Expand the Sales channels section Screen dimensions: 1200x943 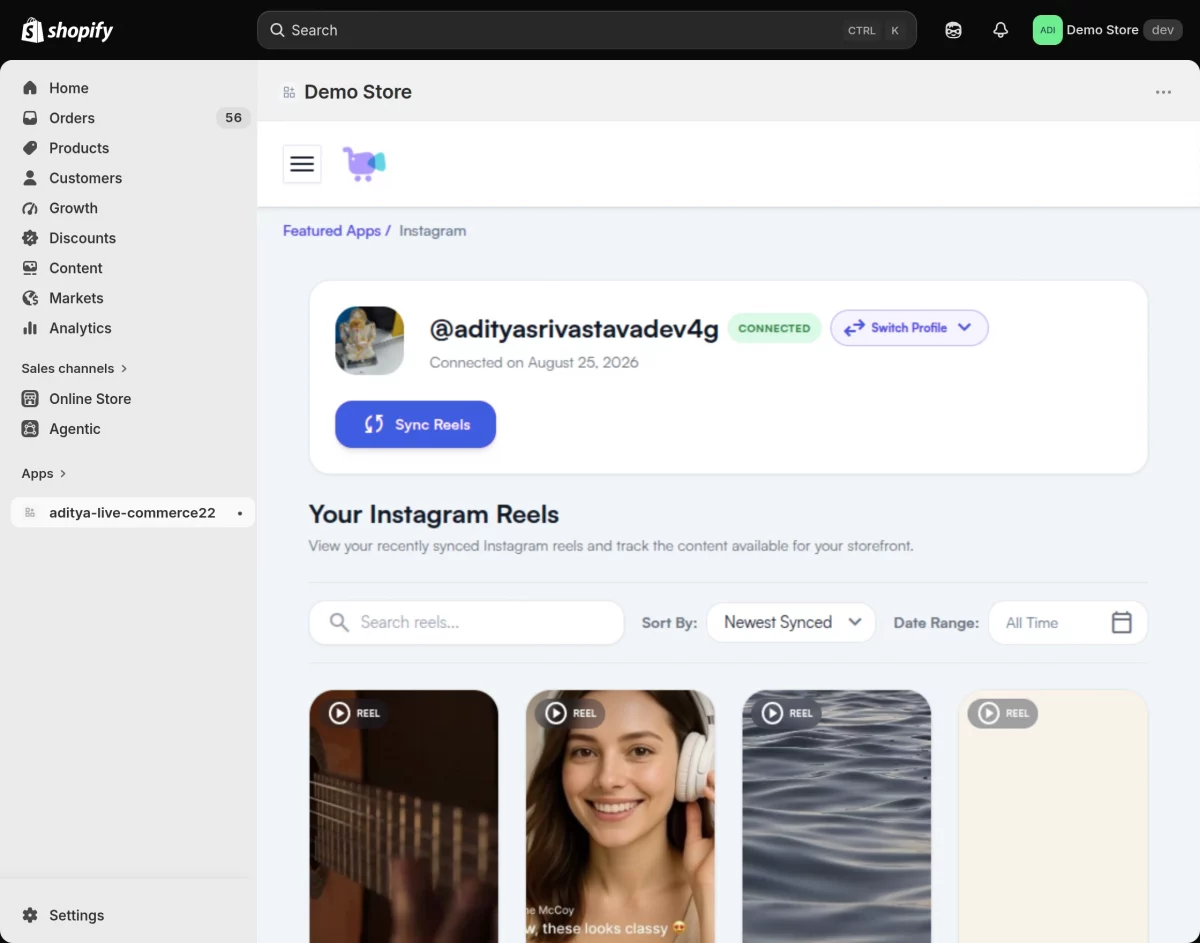(x=75, y=368)
